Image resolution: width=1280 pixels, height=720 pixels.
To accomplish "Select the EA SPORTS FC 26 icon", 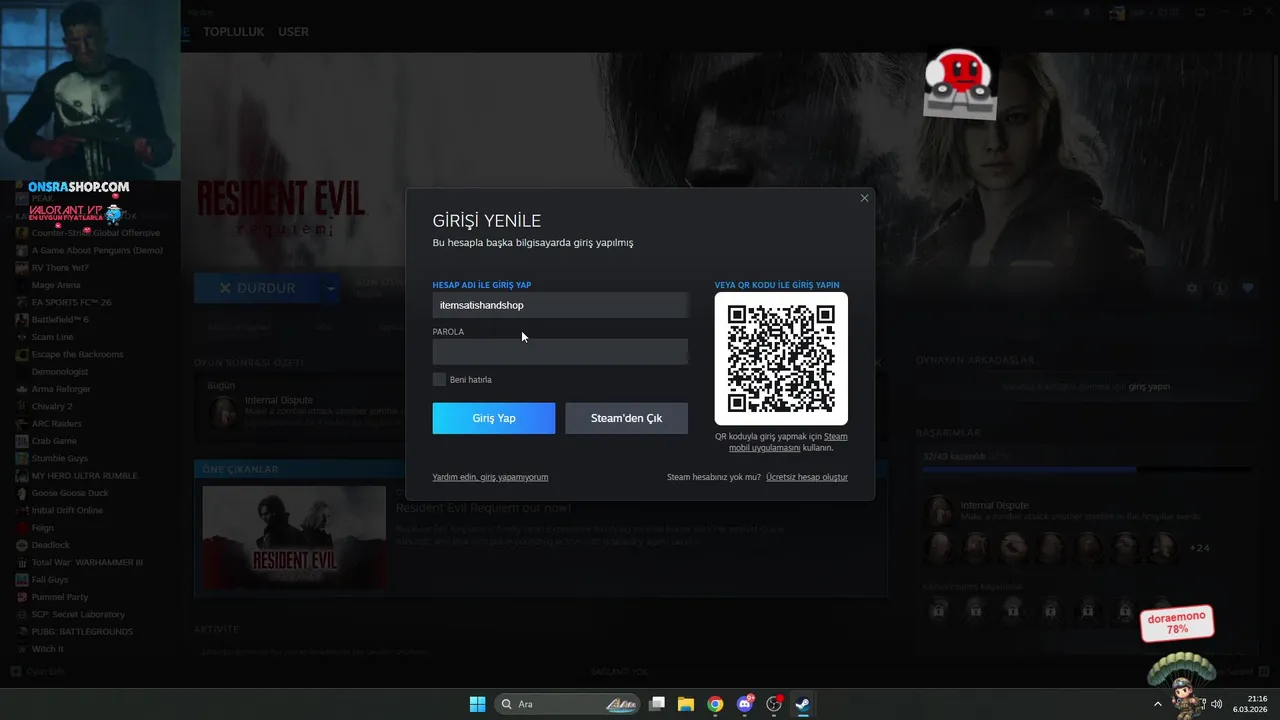I will coord(22,302).
